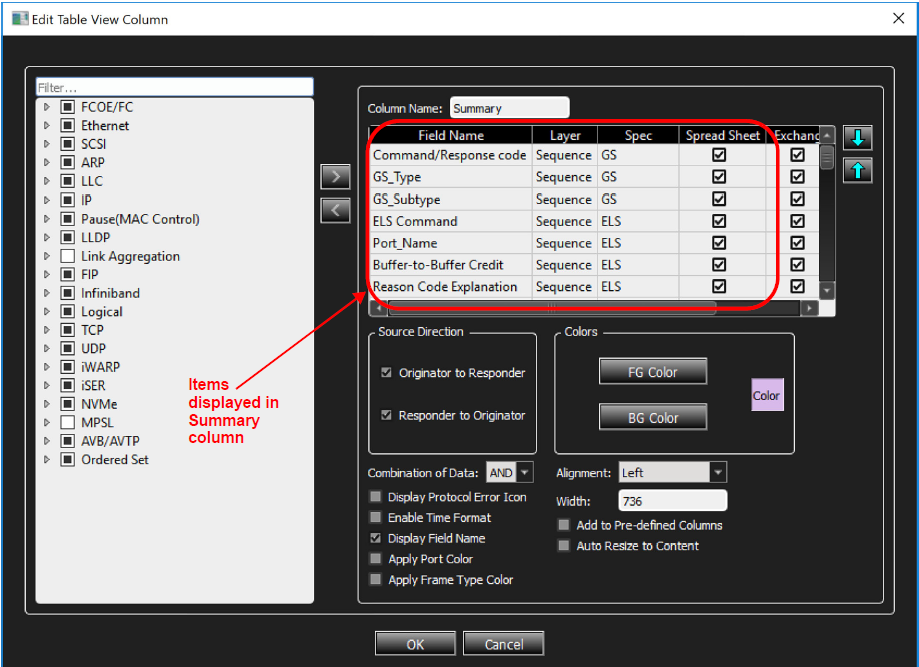This screenshot has width=919, height=667.
Task: Enable Auto Resize to Content
Action: coord(564,546)
